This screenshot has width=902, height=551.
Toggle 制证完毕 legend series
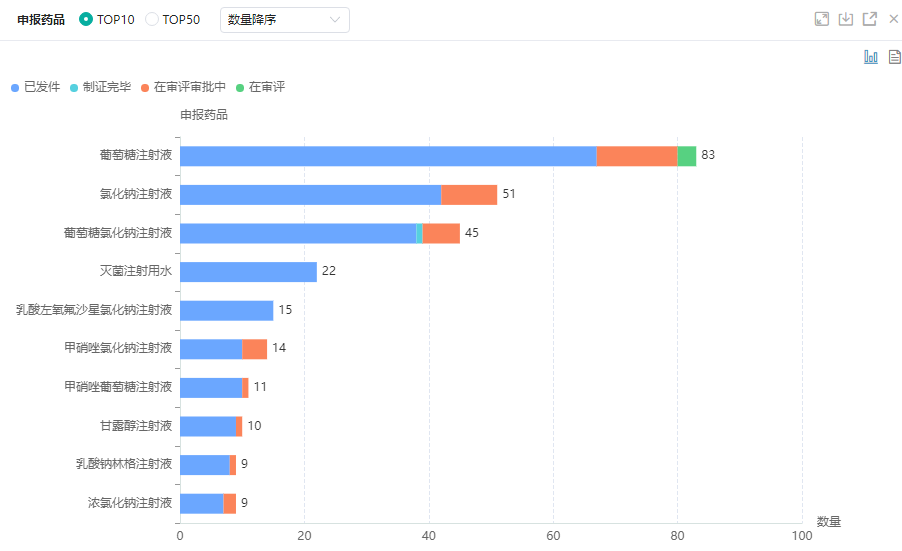pos(100,88)
